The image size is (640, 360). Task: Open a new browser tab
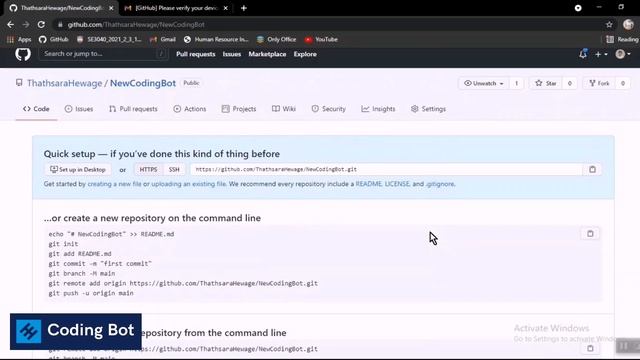[244, 8]
